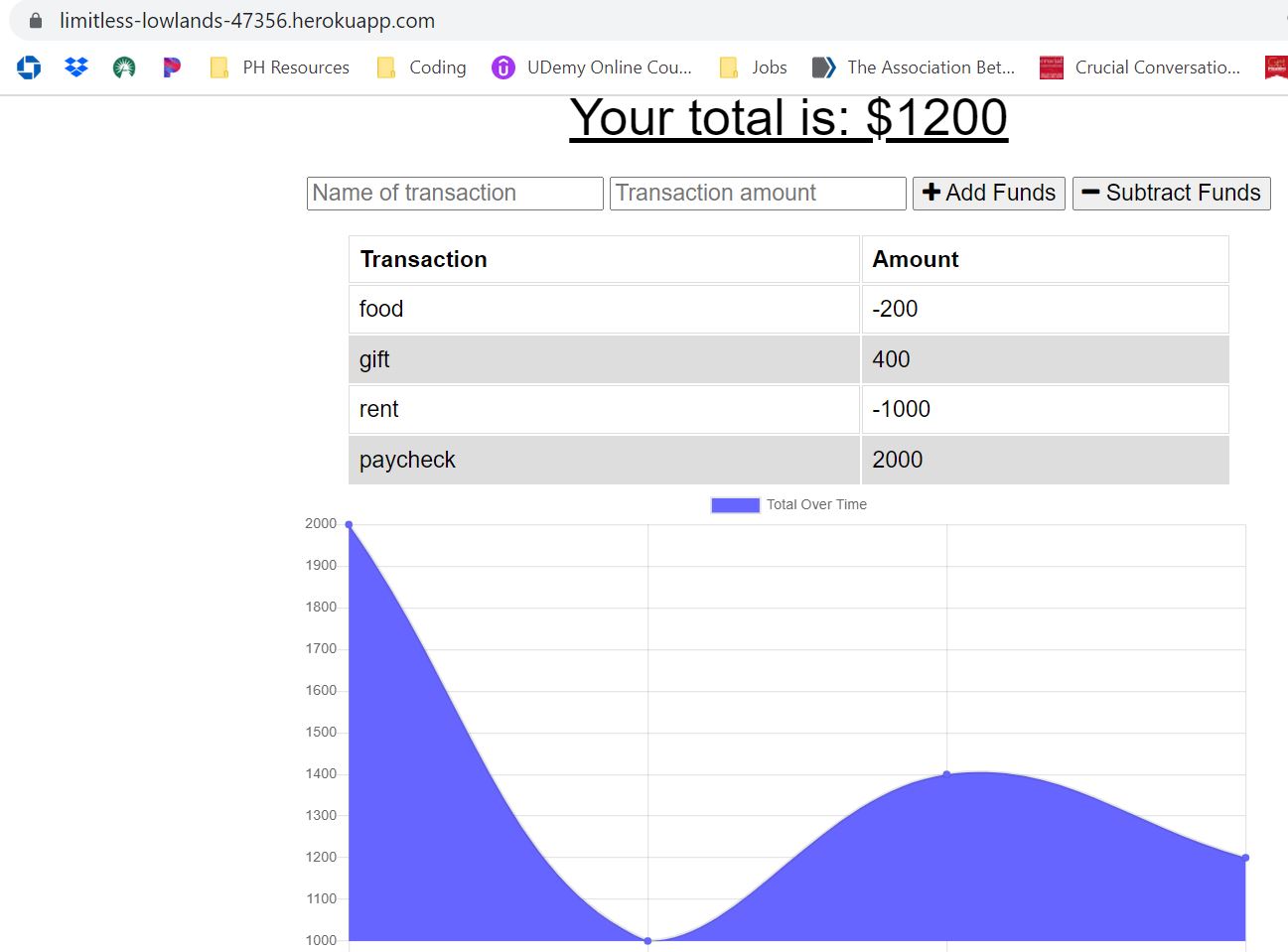
Task: Click the URL in the address bar
Action: click(x=247, y=21)
